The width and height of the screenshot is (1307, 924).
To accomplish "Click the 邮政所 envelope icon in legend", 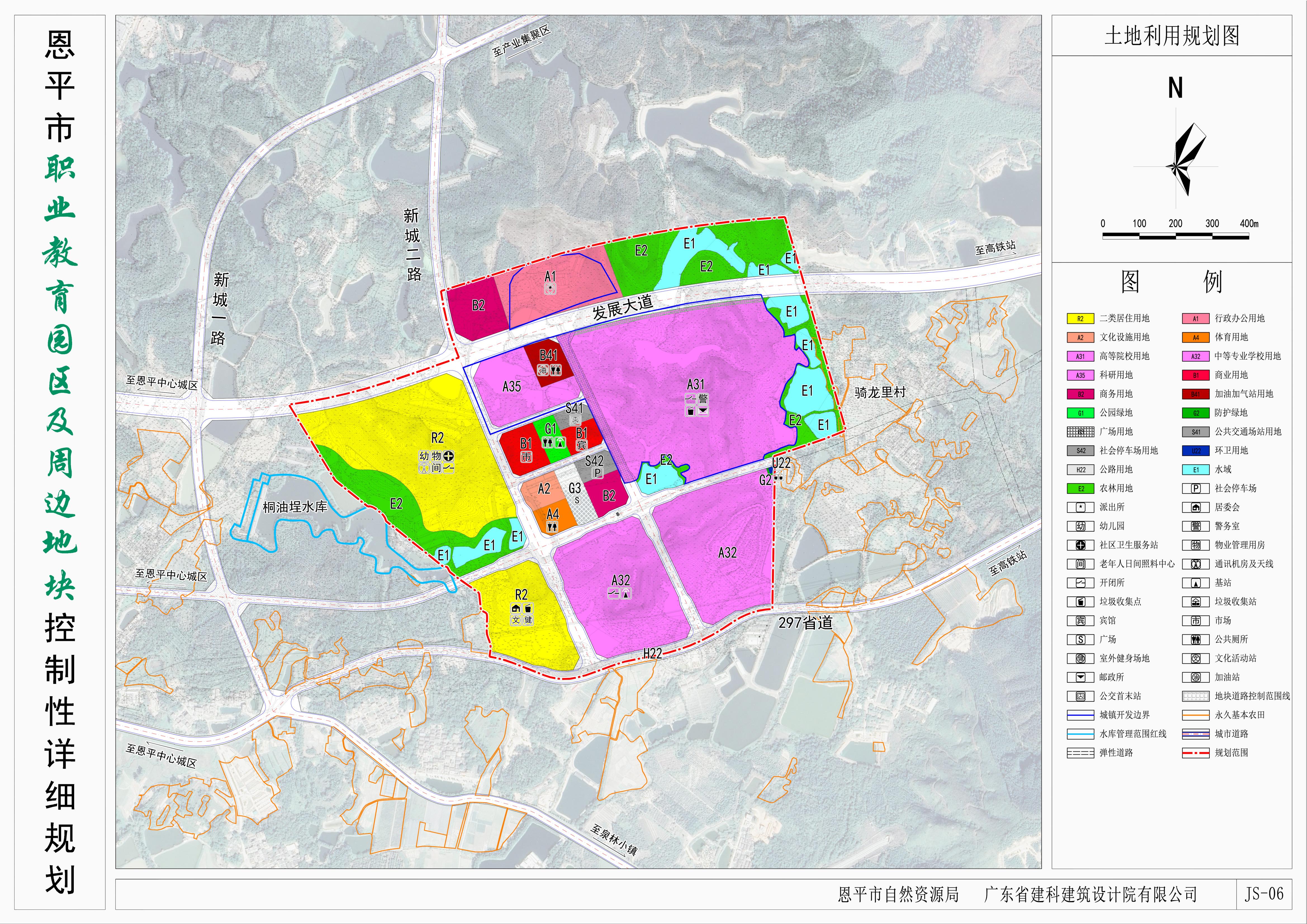I will [1080, 678].
